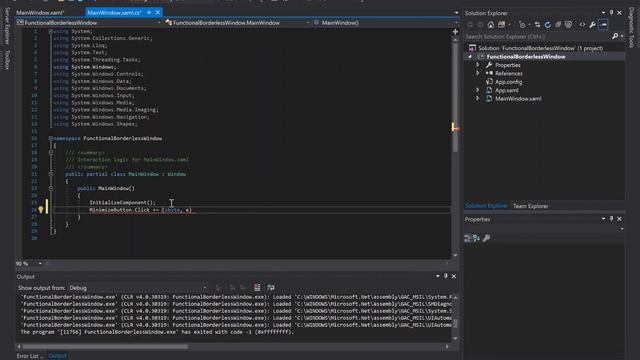Collapse the using directives region
The width and height of the screenshot is (640, 360).
[x=51, y=31]
